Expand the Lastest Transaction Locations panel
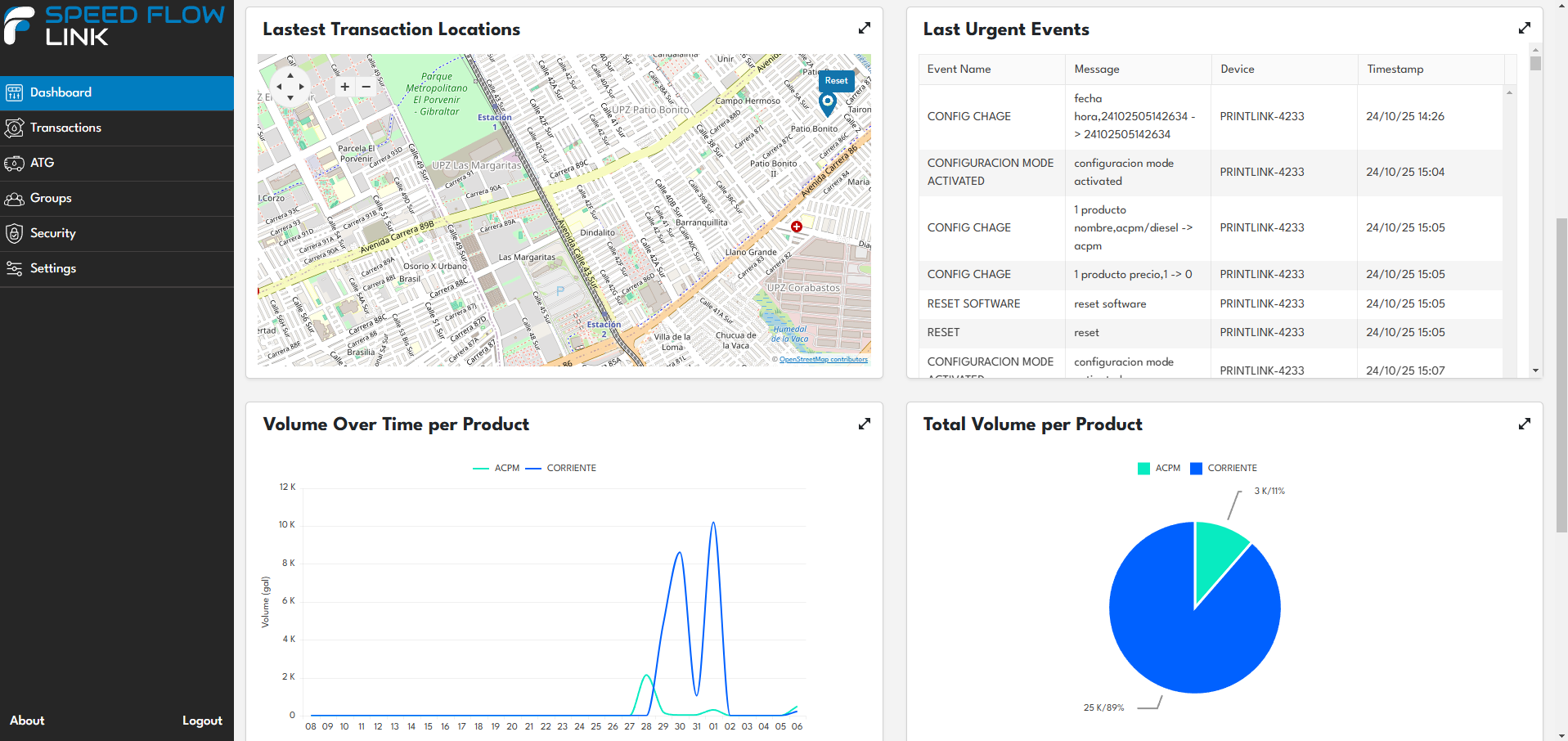This screenshot has height=741, width=1568. click(x=865, y=29)
